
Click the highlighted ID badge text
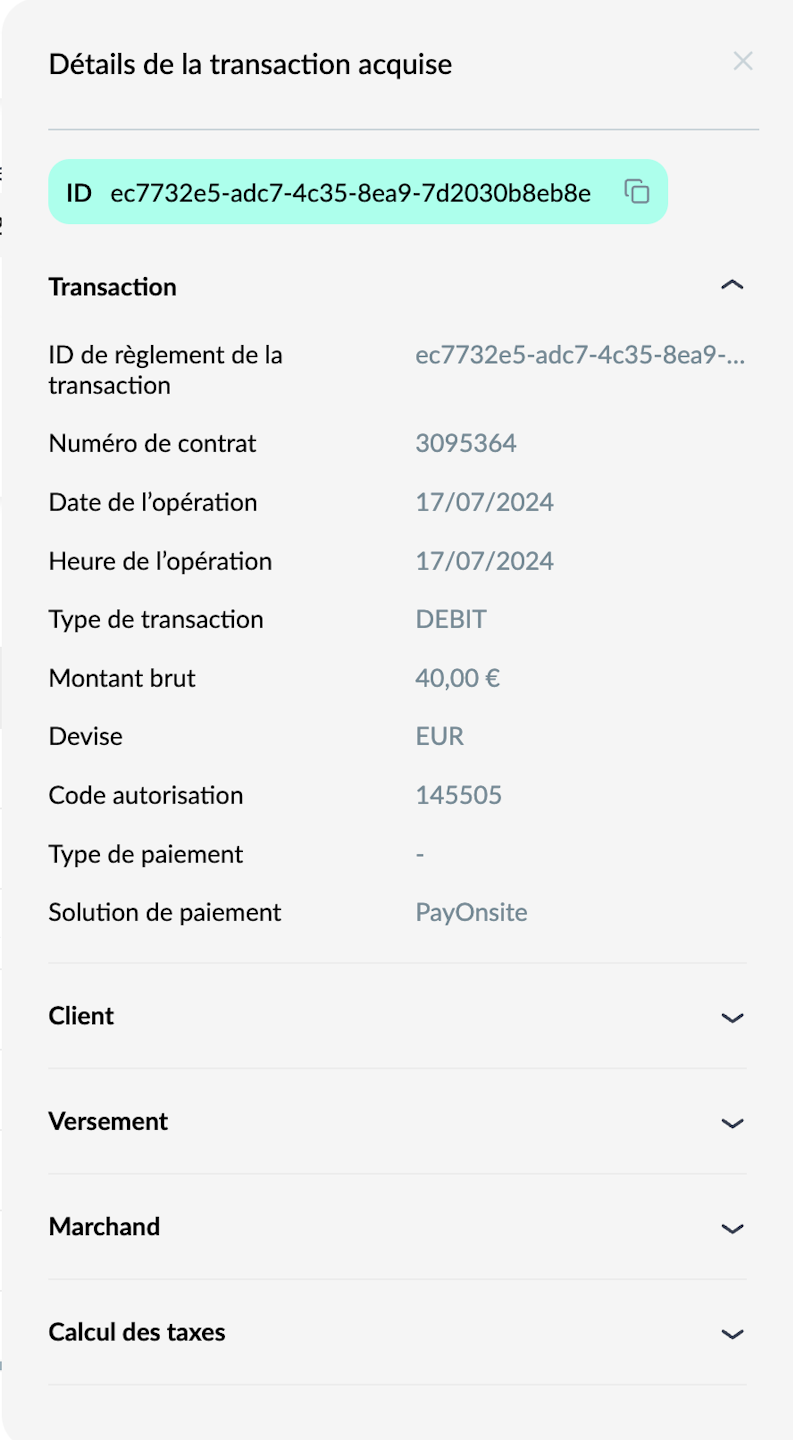pyautogui.click(x=328, y=192)
